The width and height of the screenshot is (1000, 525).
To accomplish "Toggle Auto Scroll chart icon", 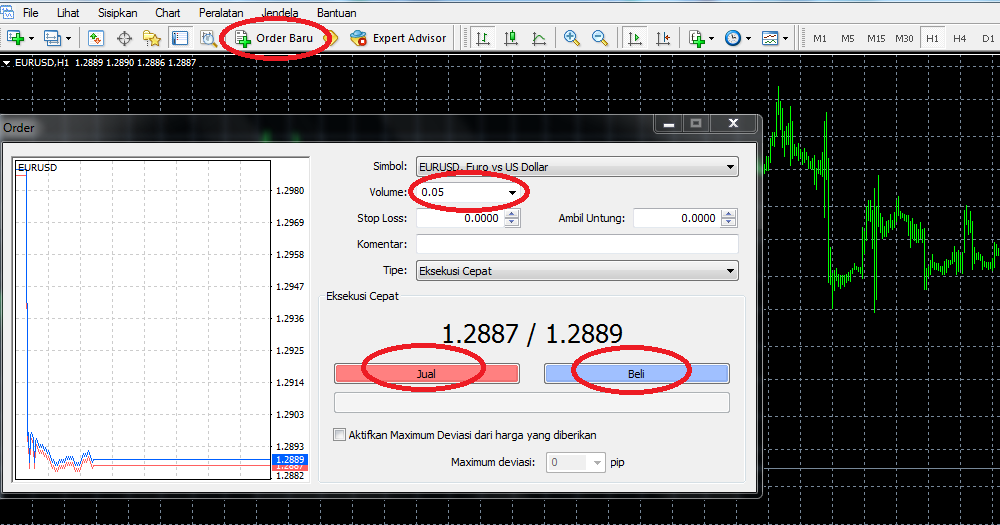I will point(635,38).
